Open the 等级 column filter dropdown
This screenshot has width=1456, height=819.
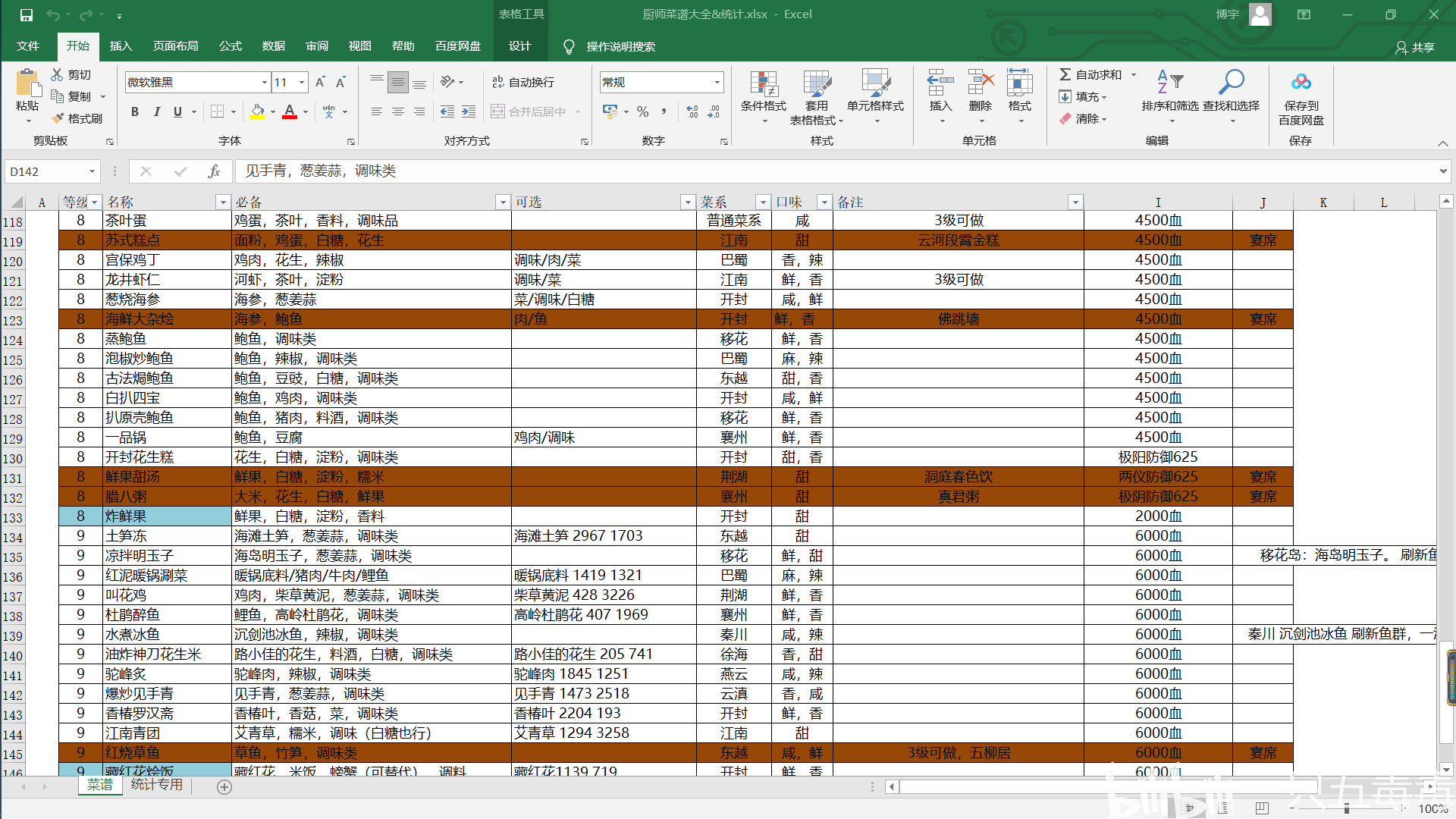pos(95,202)
